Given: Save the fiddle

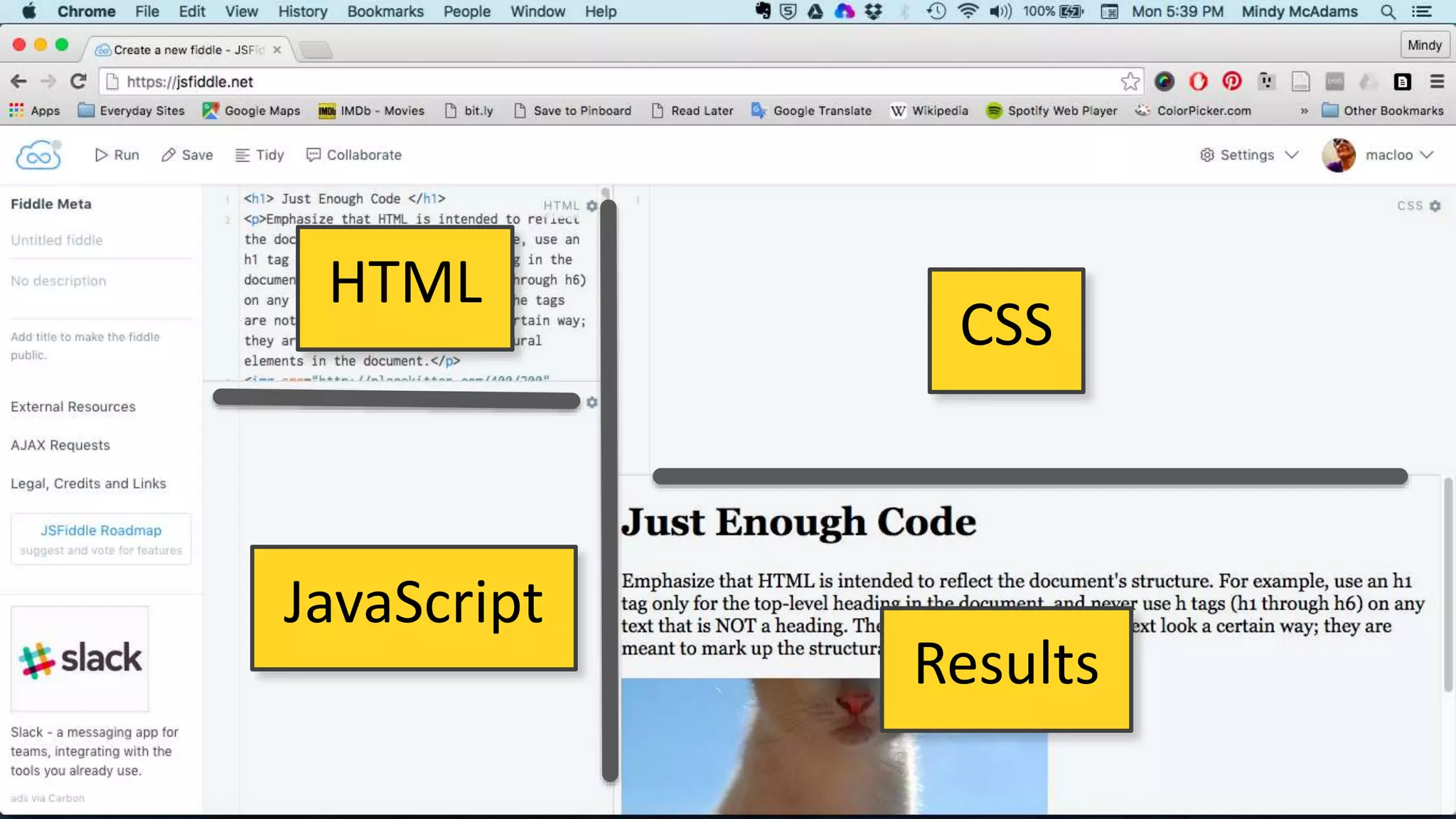Looking at the screenshot, I should pyautogui.click(x=187, y=155).
